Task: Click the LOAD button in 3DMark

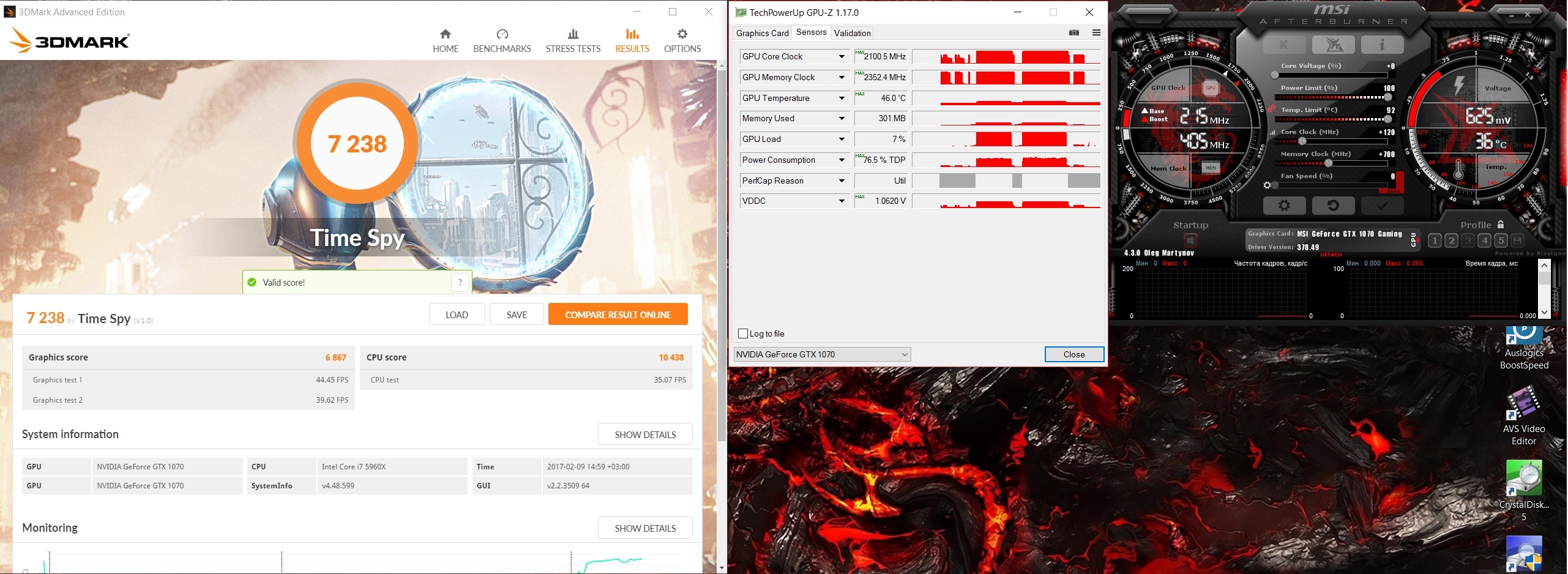Action: click(457, 315)
